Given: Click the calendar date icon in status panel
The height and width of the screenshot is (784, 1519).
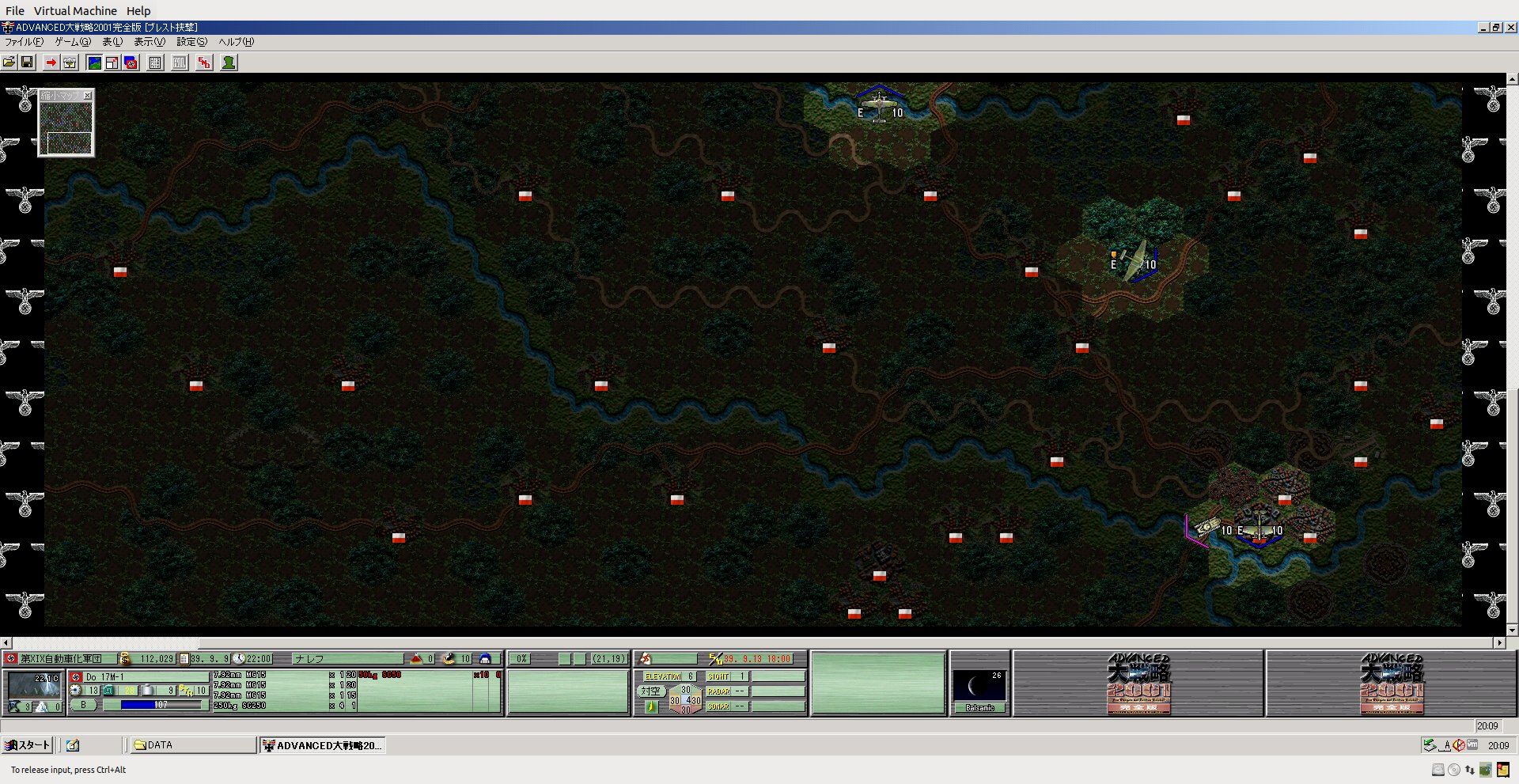Looking at the screenshot, I should [184, 658].
